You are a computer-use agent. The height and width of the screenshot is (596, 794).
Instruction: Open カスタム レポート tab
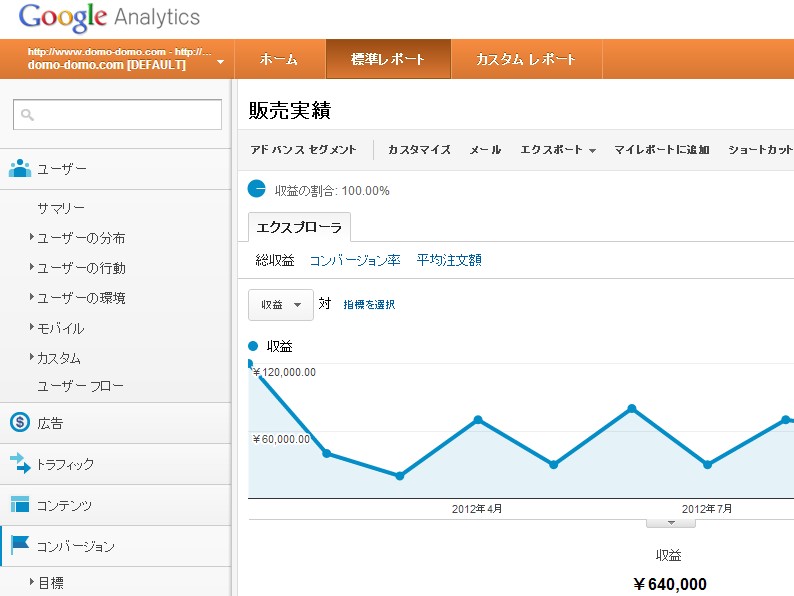(x=526, y=59)
